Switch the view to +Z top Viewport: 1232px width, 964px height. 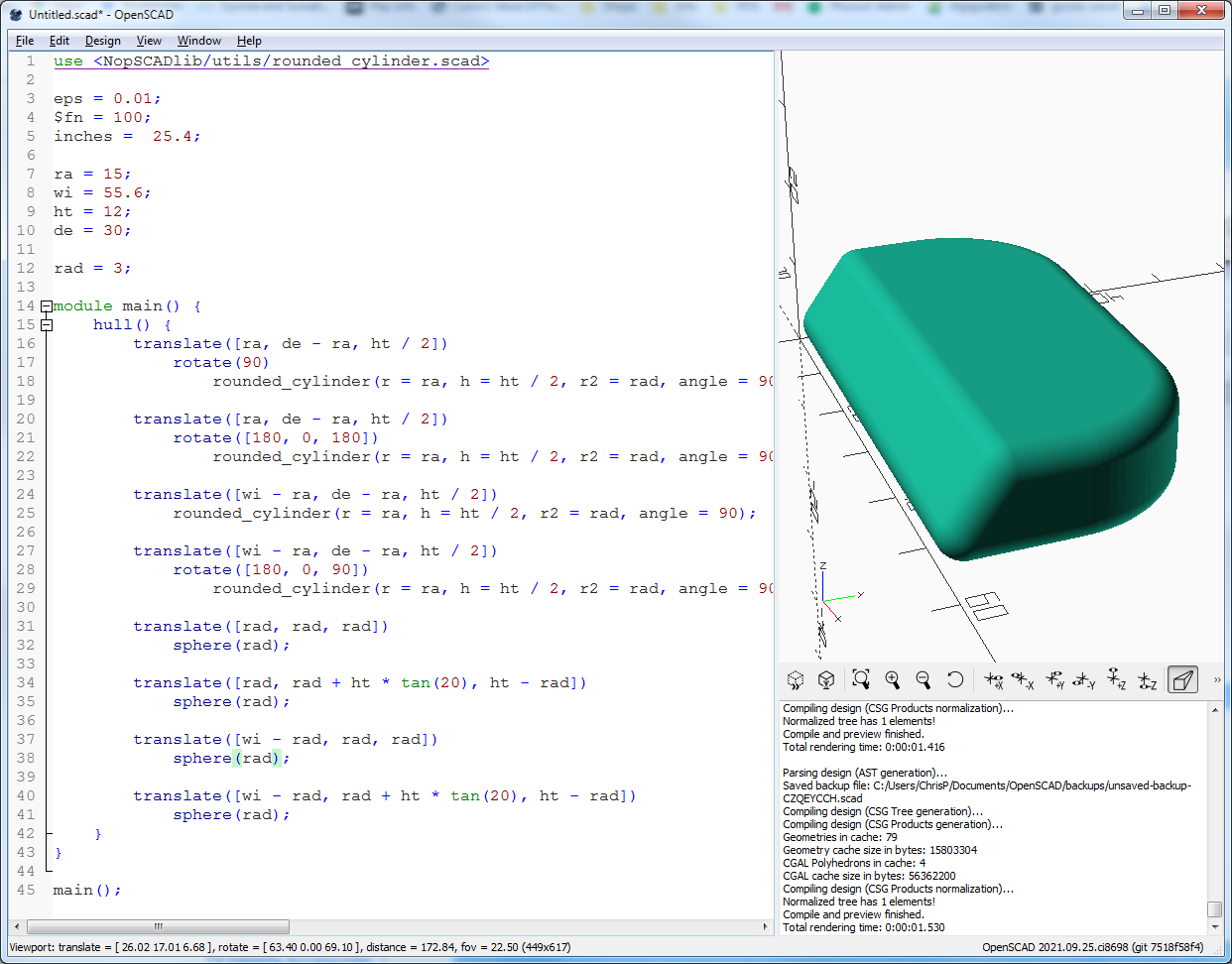point(1116,679)
